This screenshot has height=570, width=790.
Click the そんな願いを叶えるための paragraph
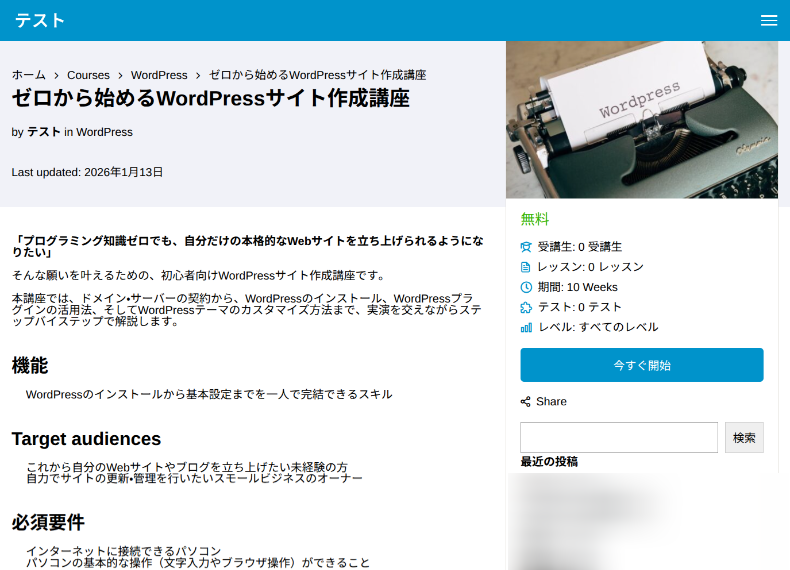coord(200,276)
